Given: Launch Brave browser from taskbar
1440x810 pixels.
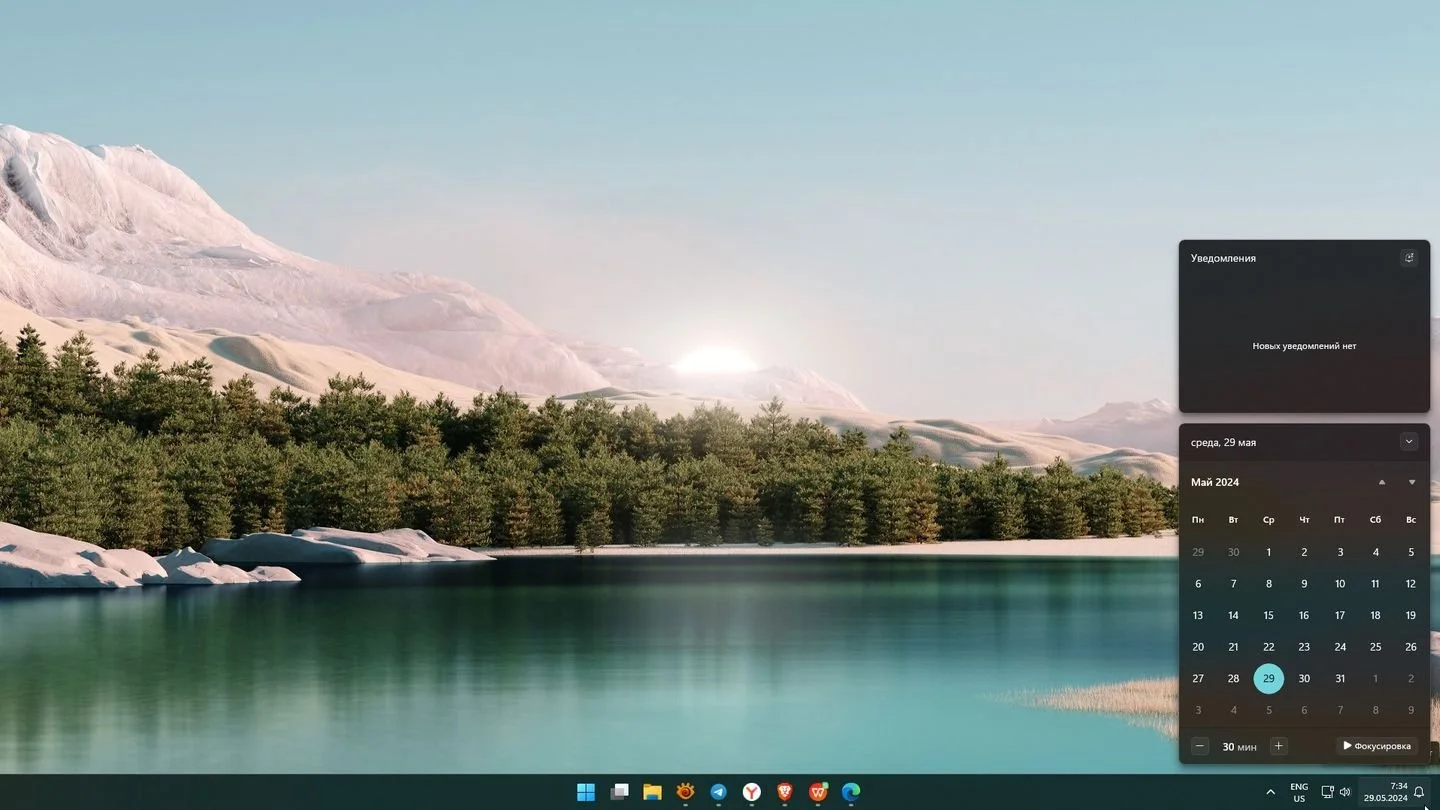Looking at the screenshot, I should pos(784,792).
